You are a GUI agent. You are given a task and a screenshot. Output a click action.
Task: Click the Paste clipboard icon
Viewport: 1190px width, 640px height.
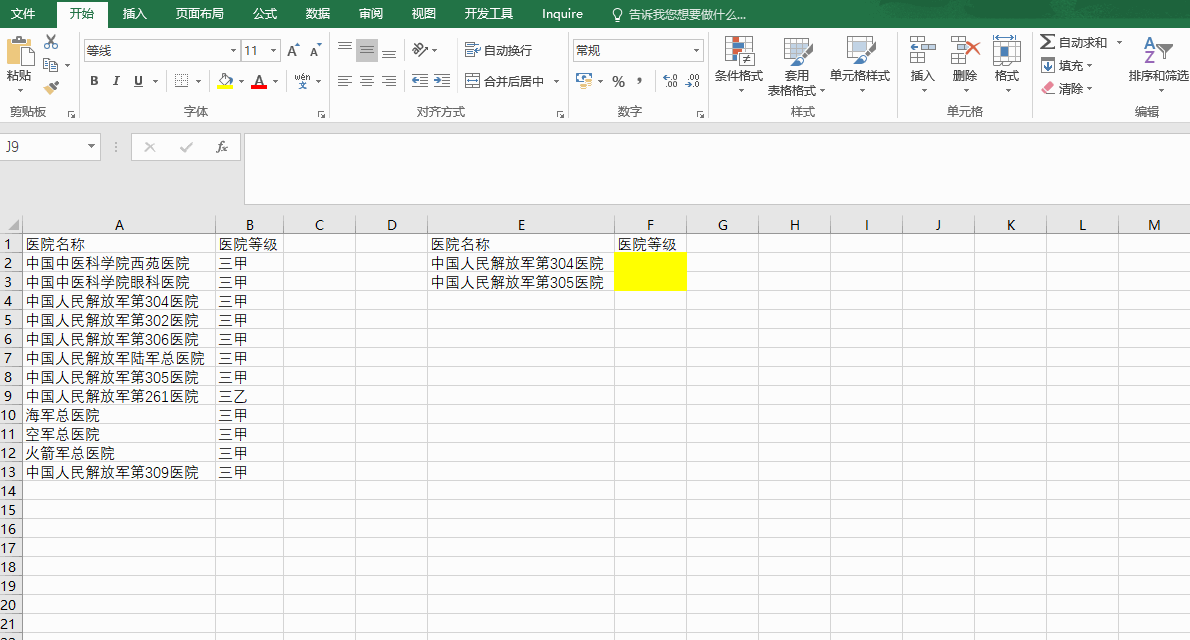20,52
